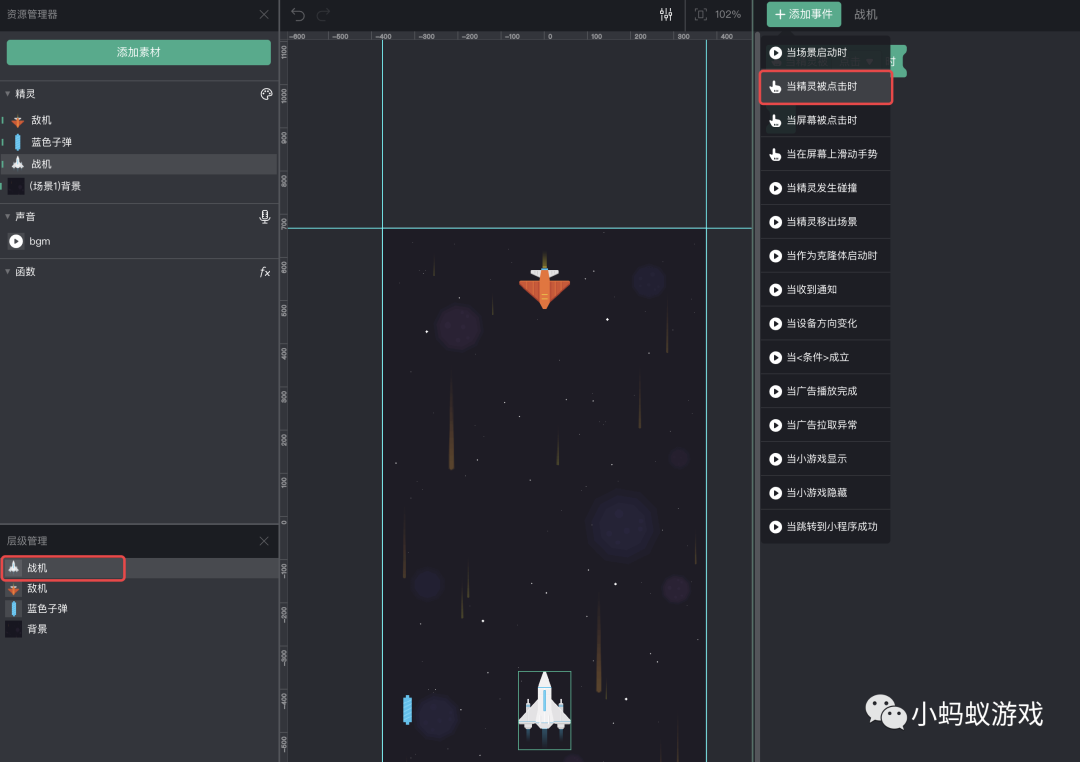The width and height of the screenshot is (1080, 762).
Task: Click the undo arrow in the canvas toolbar
Action: coord(298,14)
